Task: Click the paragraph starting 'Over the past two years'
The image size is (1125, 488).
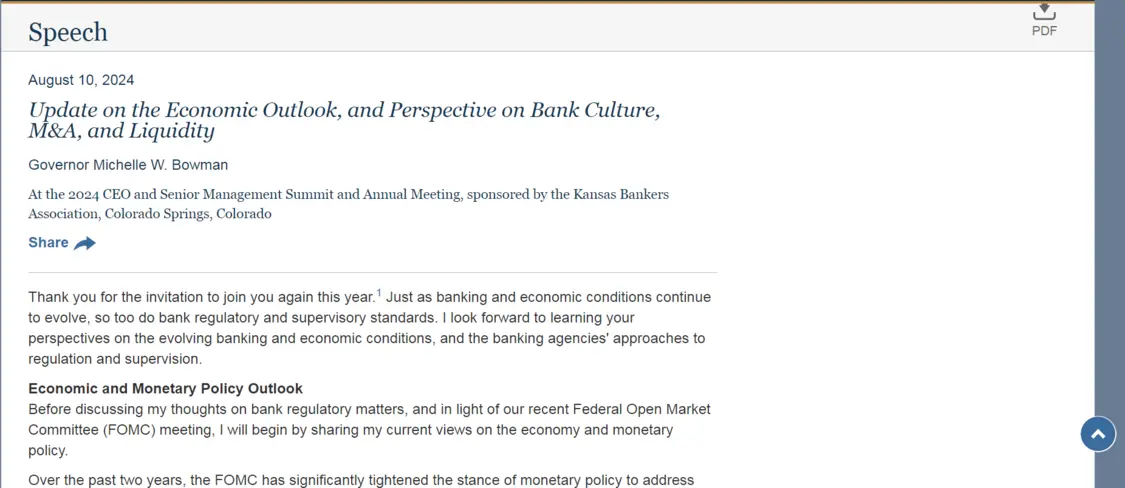Action: tap(361, 480)
